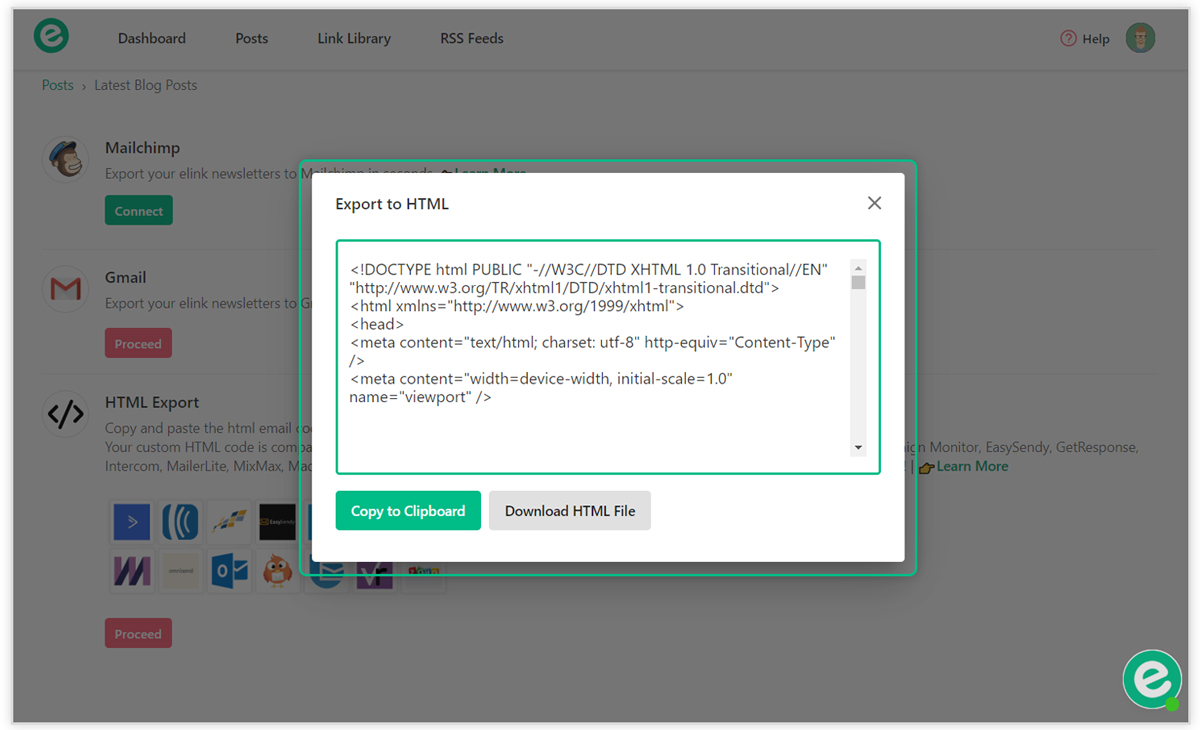Select the ActiveCampaign arrow logo thumbnail
This screenshot has height=730, width=1200.
coord(132,522)
